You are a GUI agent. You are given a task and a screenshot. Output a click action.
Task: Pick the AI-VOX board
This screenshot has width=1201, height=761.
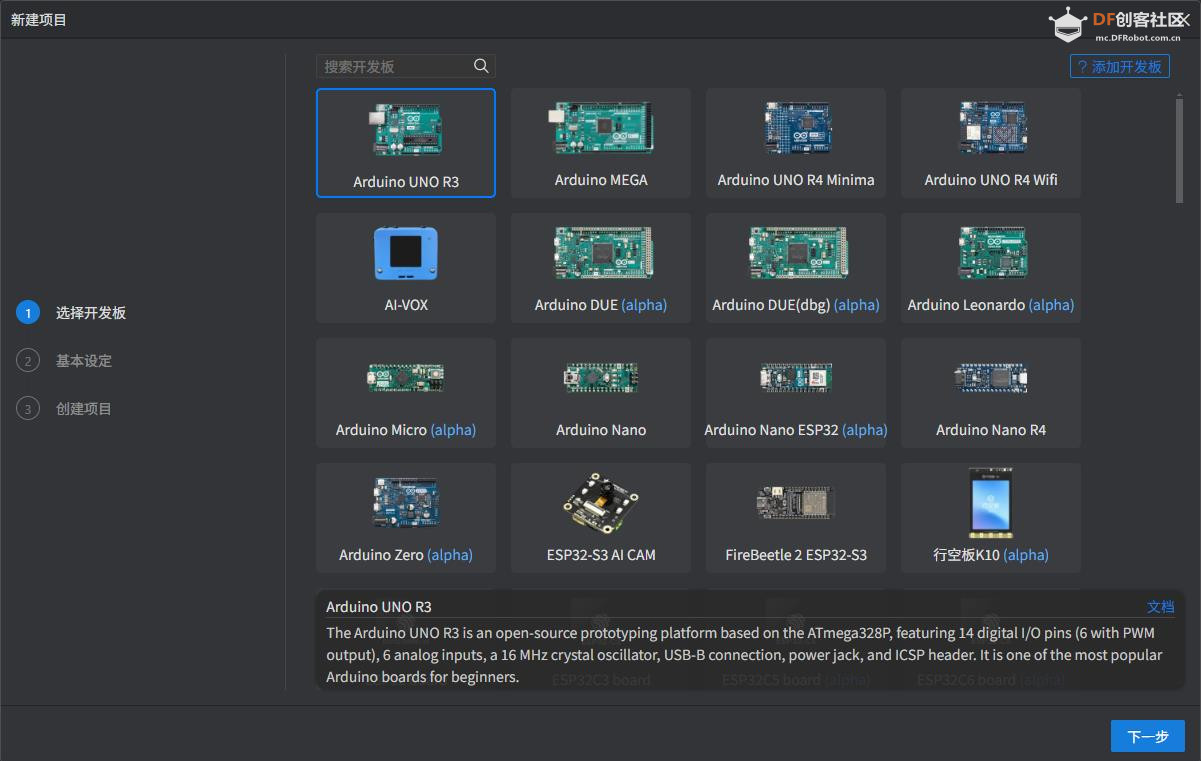tap(406, 268)
